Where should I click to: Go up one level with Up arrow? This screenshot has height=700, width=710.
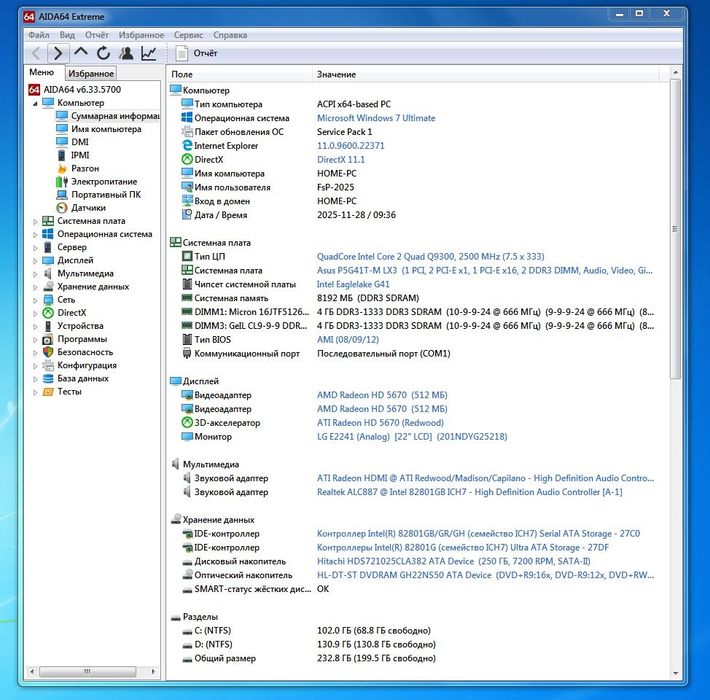[x=81, y=53]
